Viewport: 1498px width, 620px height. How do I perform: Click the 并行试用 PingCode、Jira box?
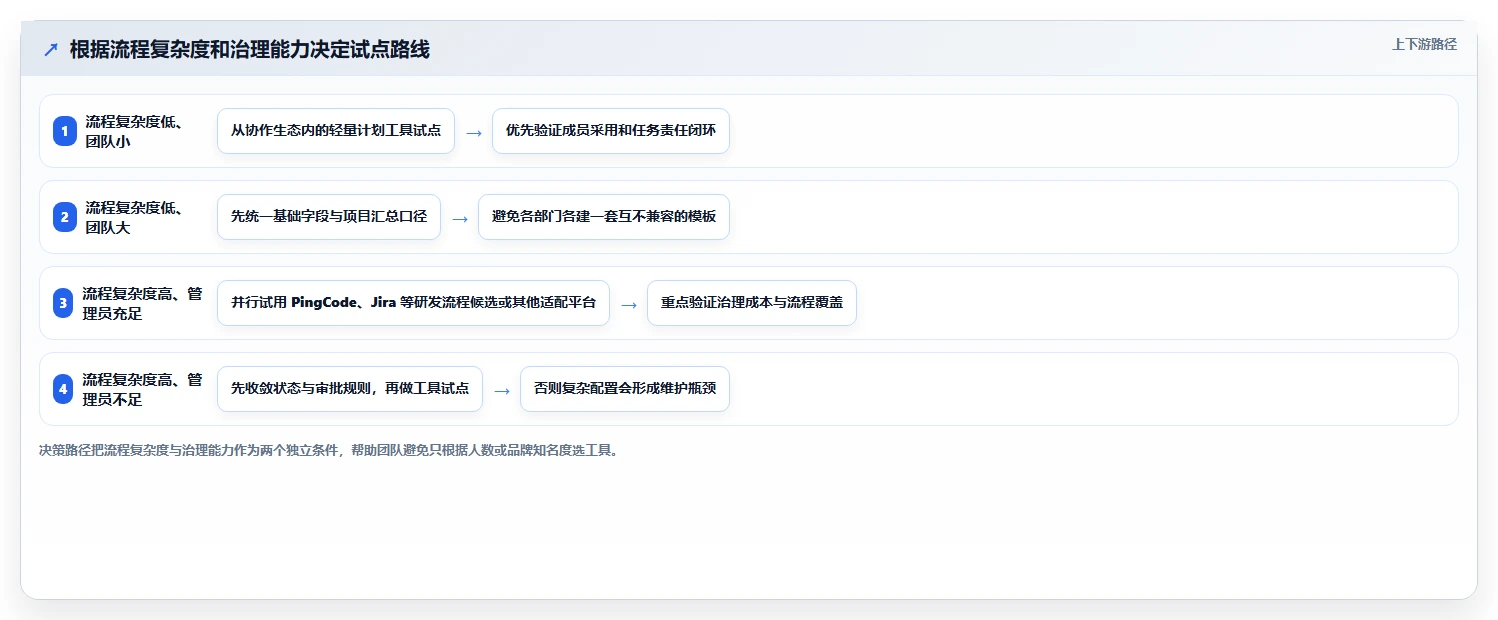(x=413, y=303)
